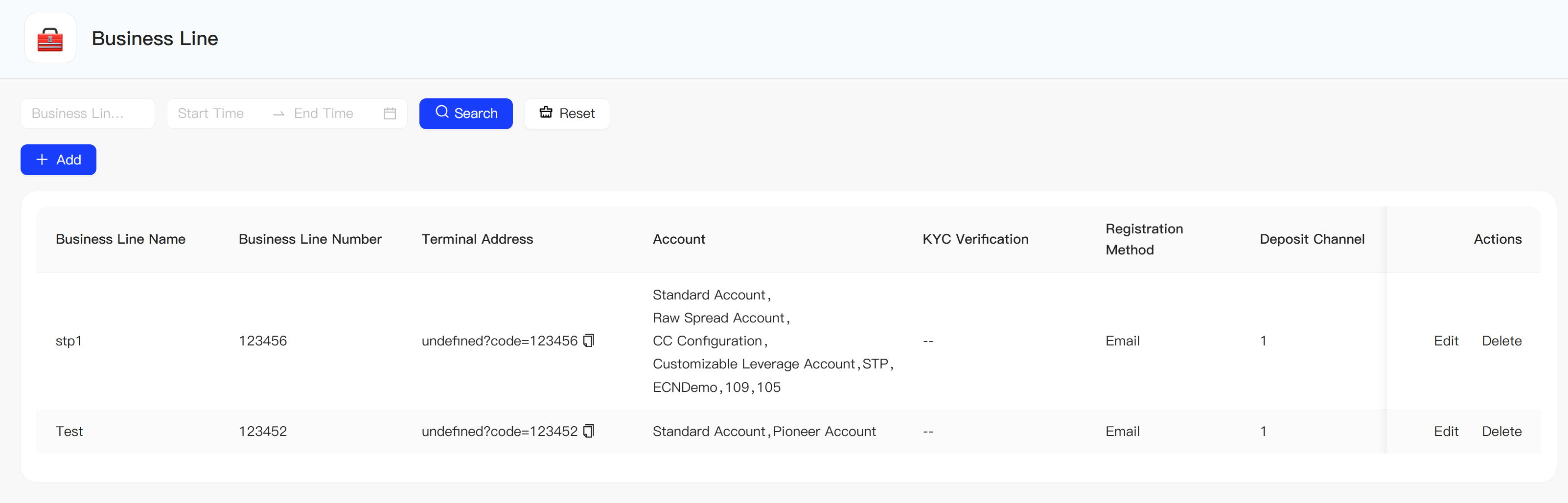The height and width of the screenshot is (503, 1568).
Task: Click the undefined?code=123452 terminal address
Action: tap(499, 432)
